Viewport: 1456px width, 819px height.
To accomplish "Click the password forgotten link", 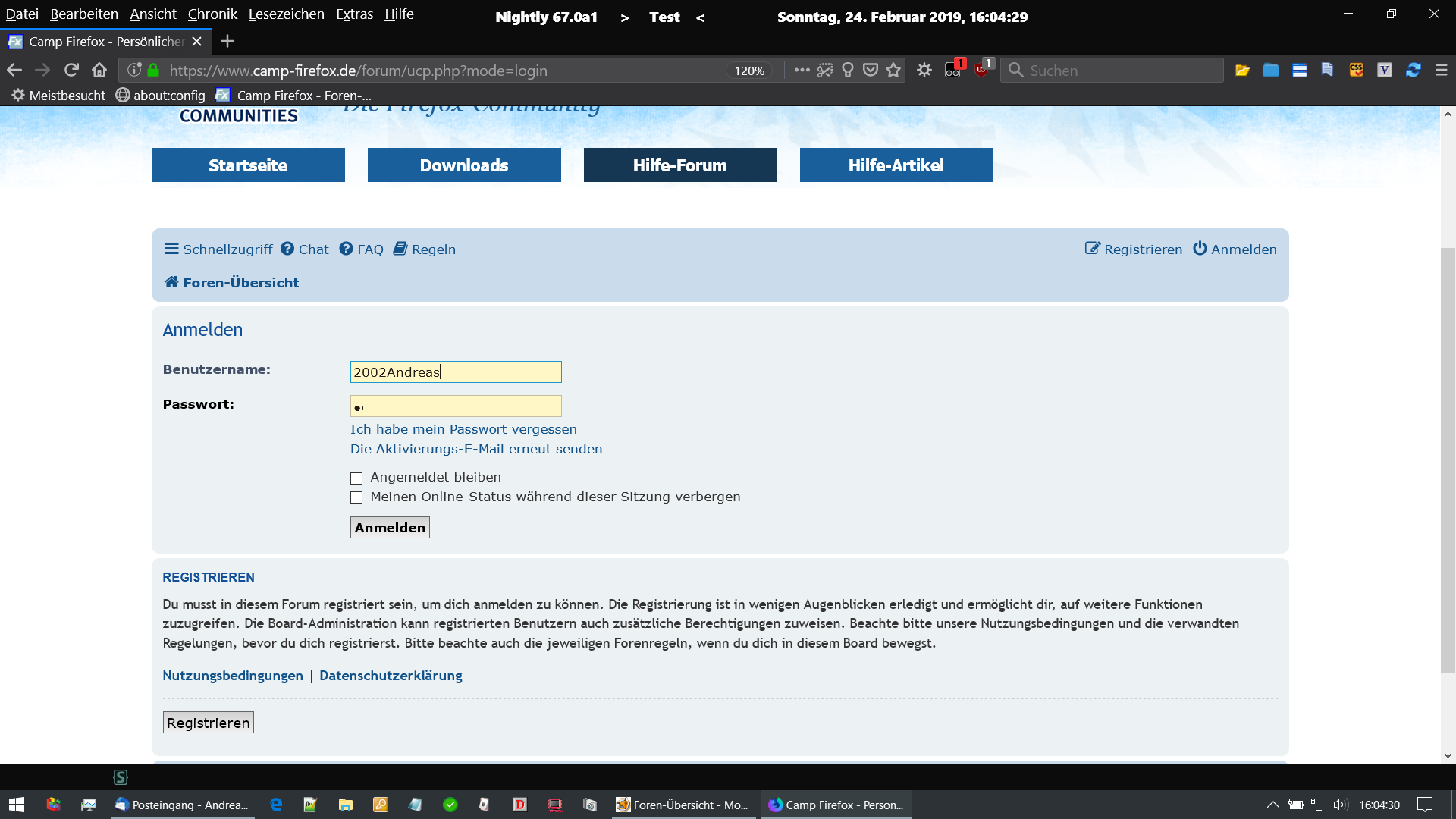I will point(463,429).
